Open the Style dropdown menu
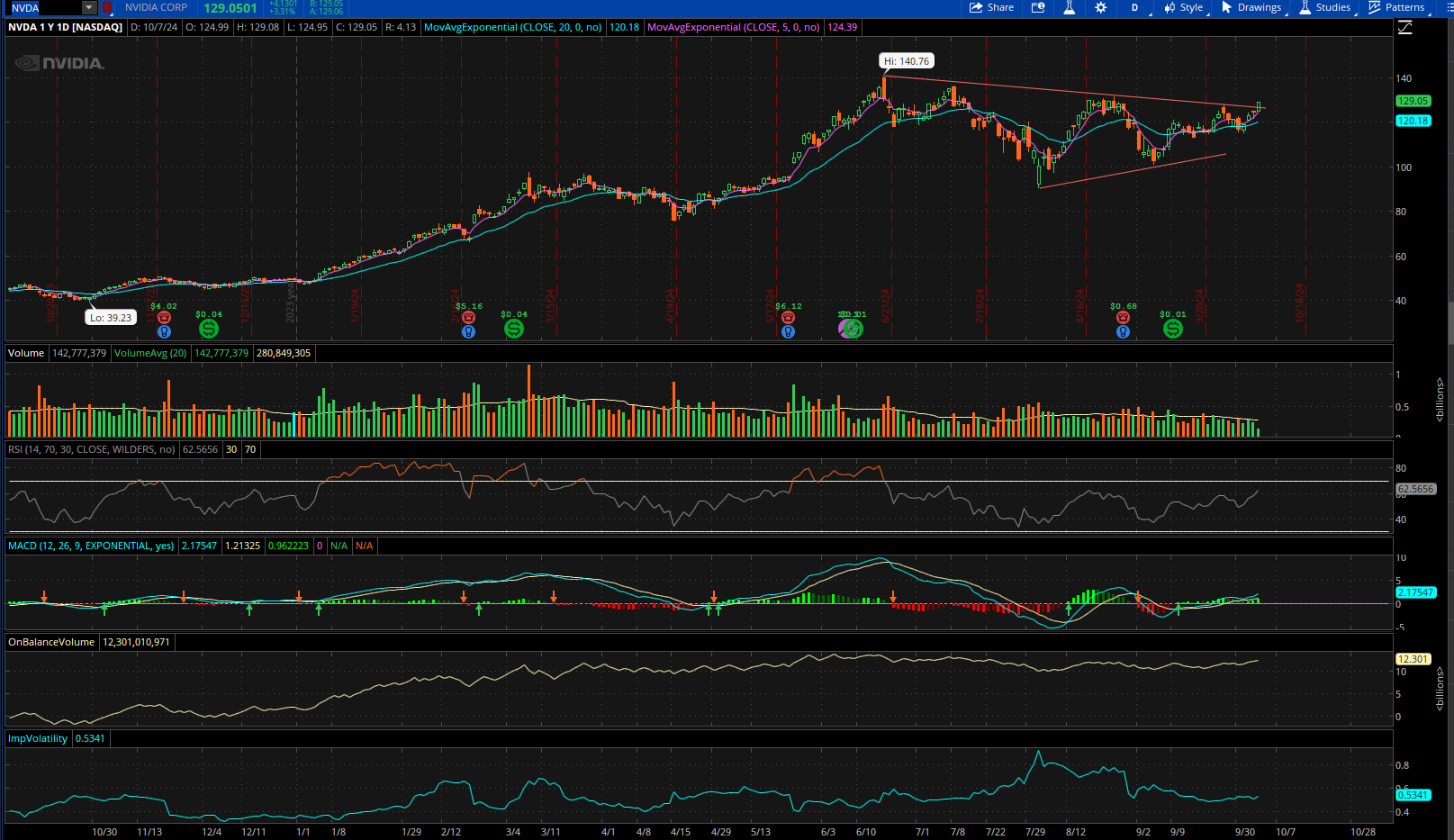 pos(1183,7)
